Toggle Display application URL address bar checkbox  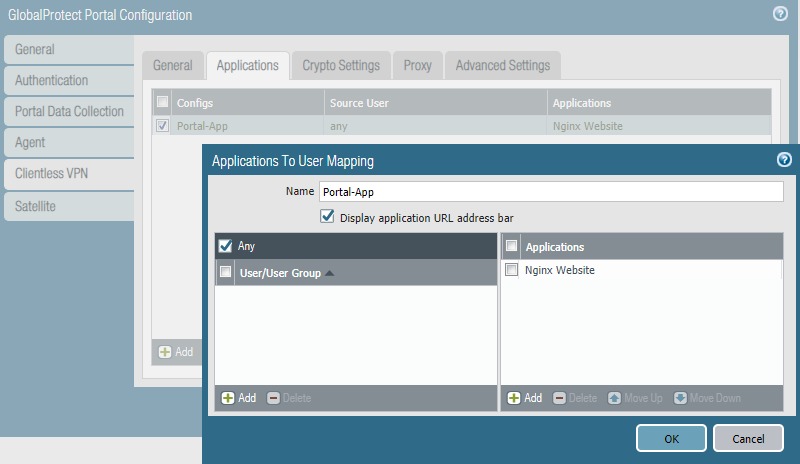click(x=326, y=216)
